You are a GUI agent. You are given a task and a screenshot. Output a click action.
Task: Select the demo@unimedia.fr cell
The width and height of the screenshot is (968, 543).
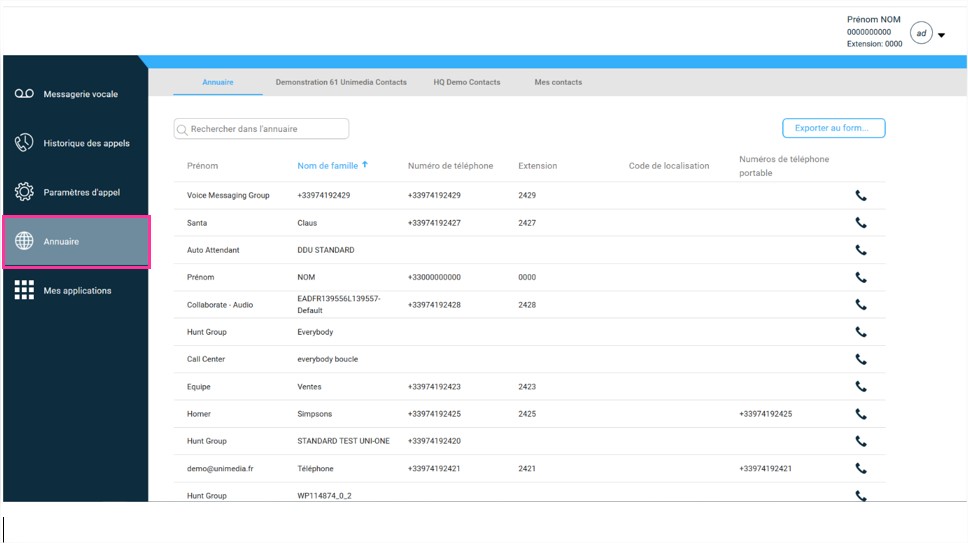(220, 468)
